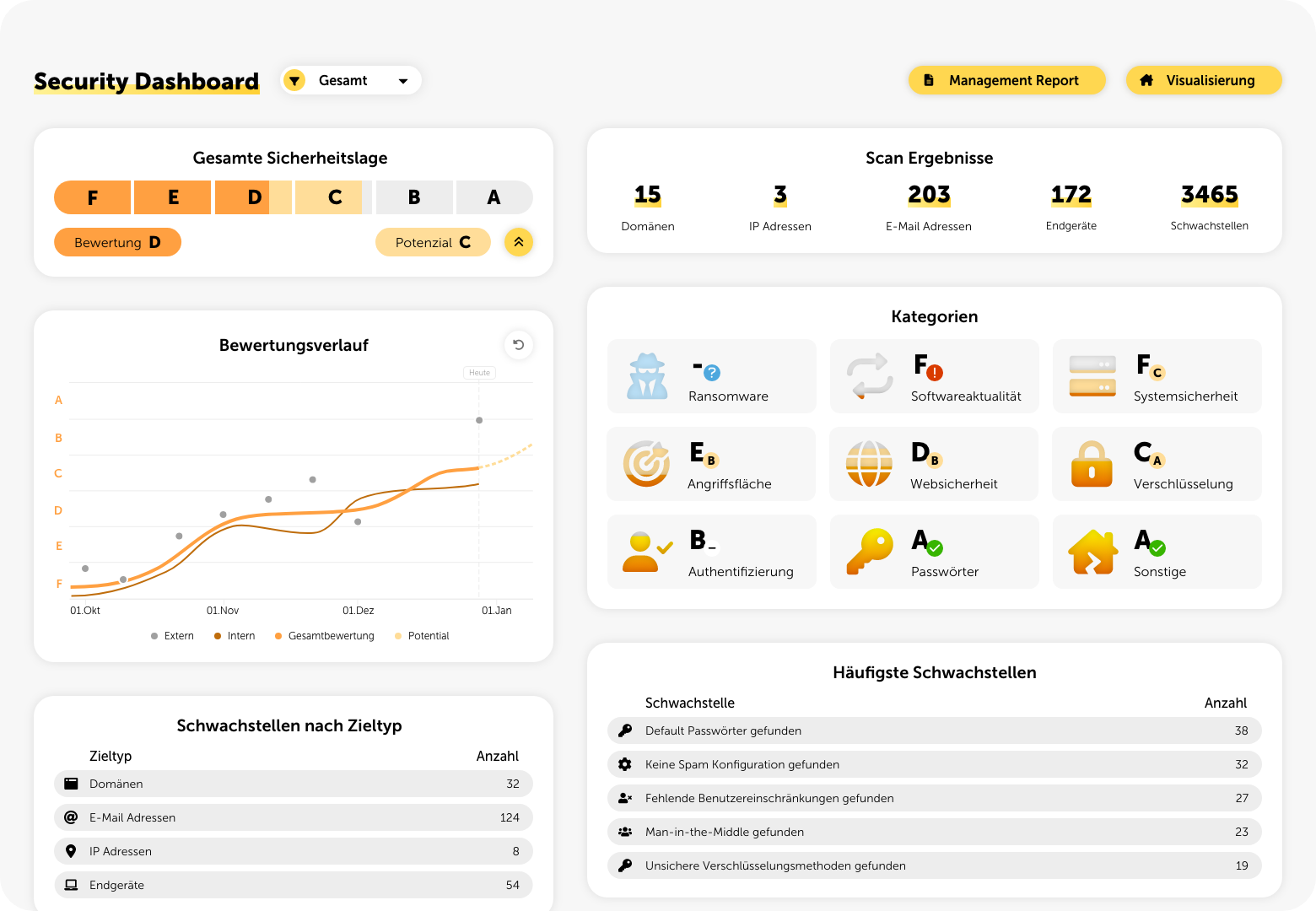Toggle the Potential legend series

pos(422,636)
